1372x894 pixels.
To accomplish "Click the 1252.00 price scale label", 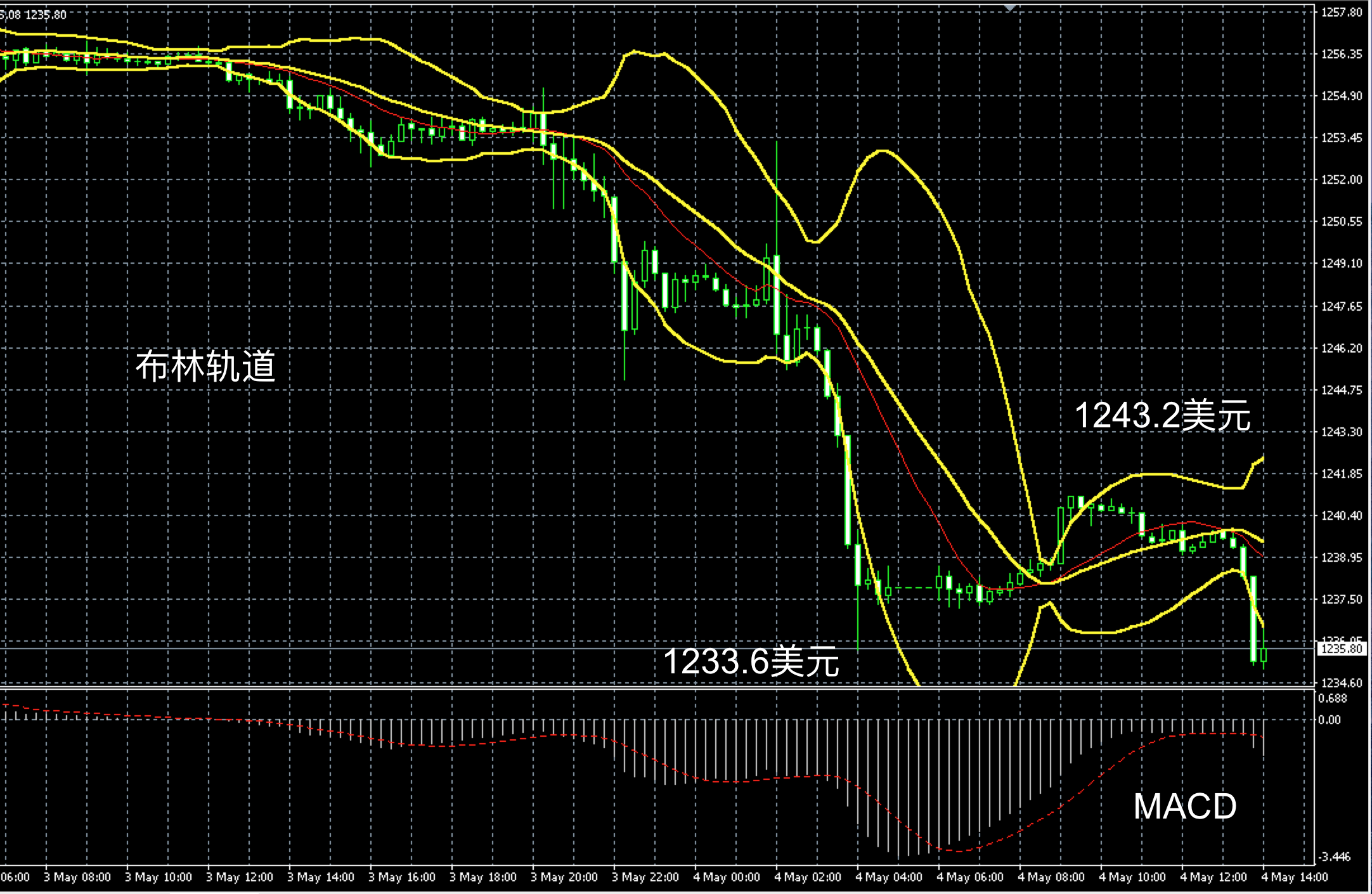I will click(x=1342, y=179).
